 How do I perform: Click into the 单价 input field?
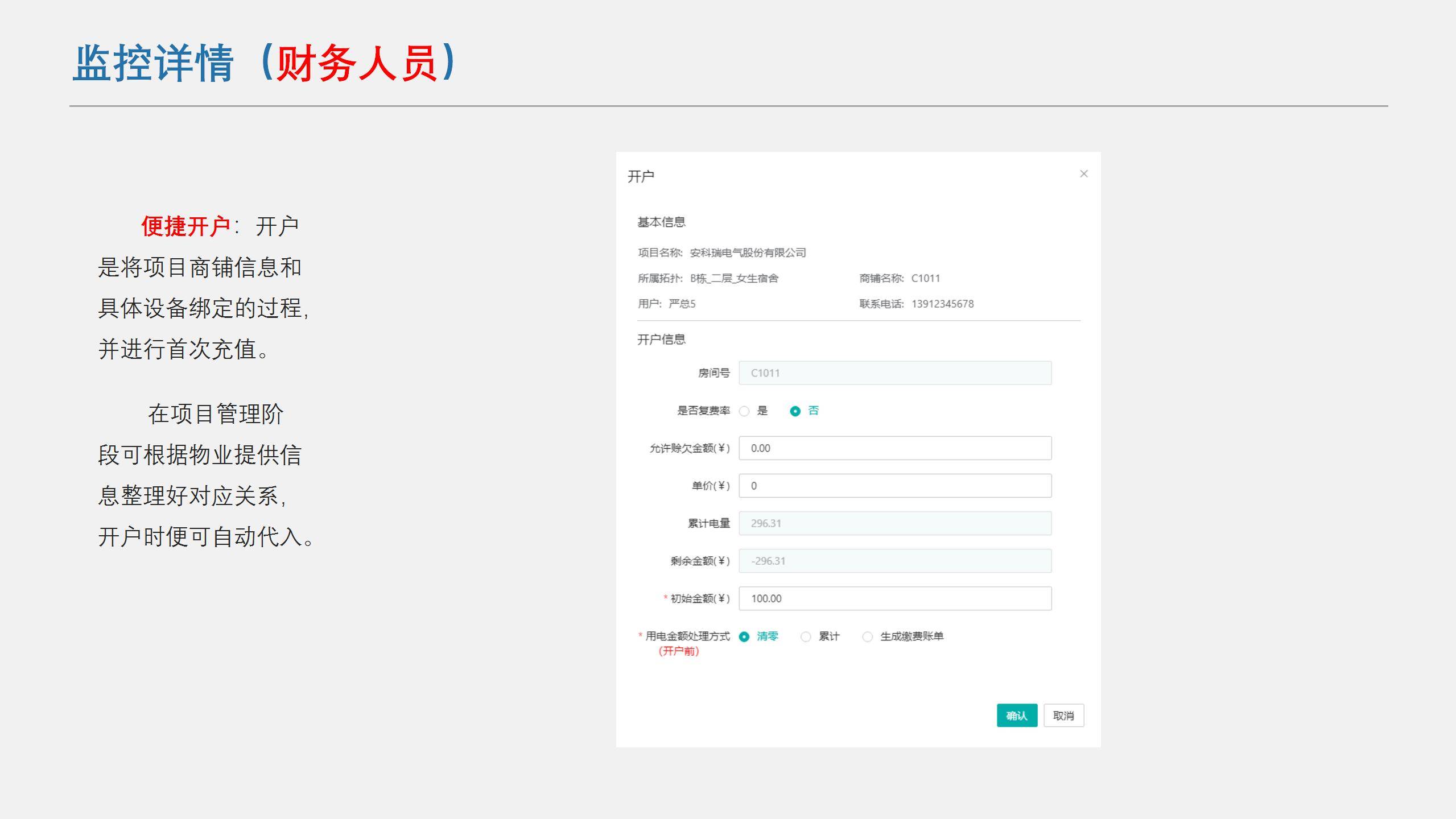pyautogui.click(x=894, y=486)
